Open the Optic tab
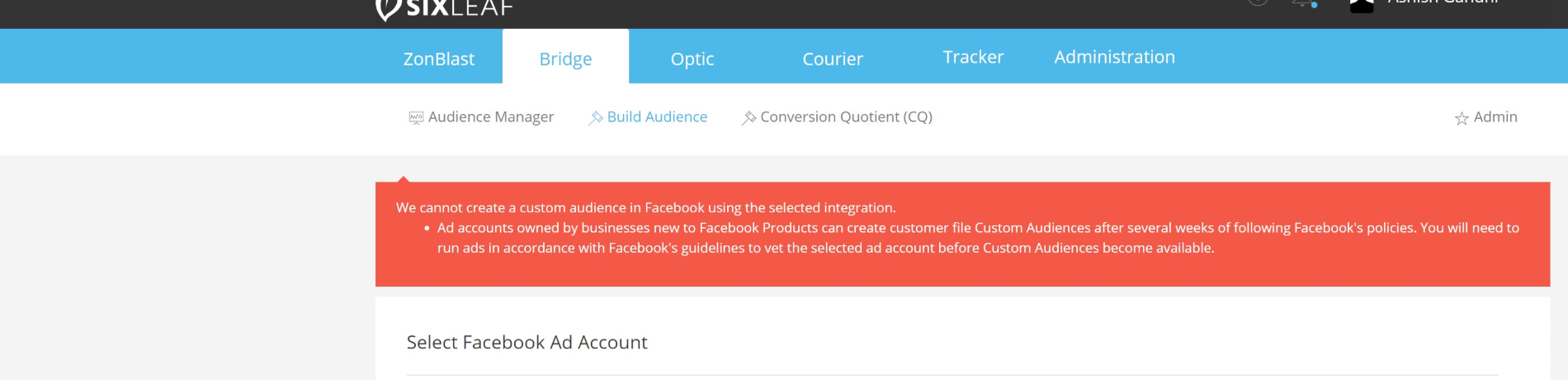Image resolution: width=1568 pixels, height=380 pixels. pyautogui.click(x=692, y=59)
